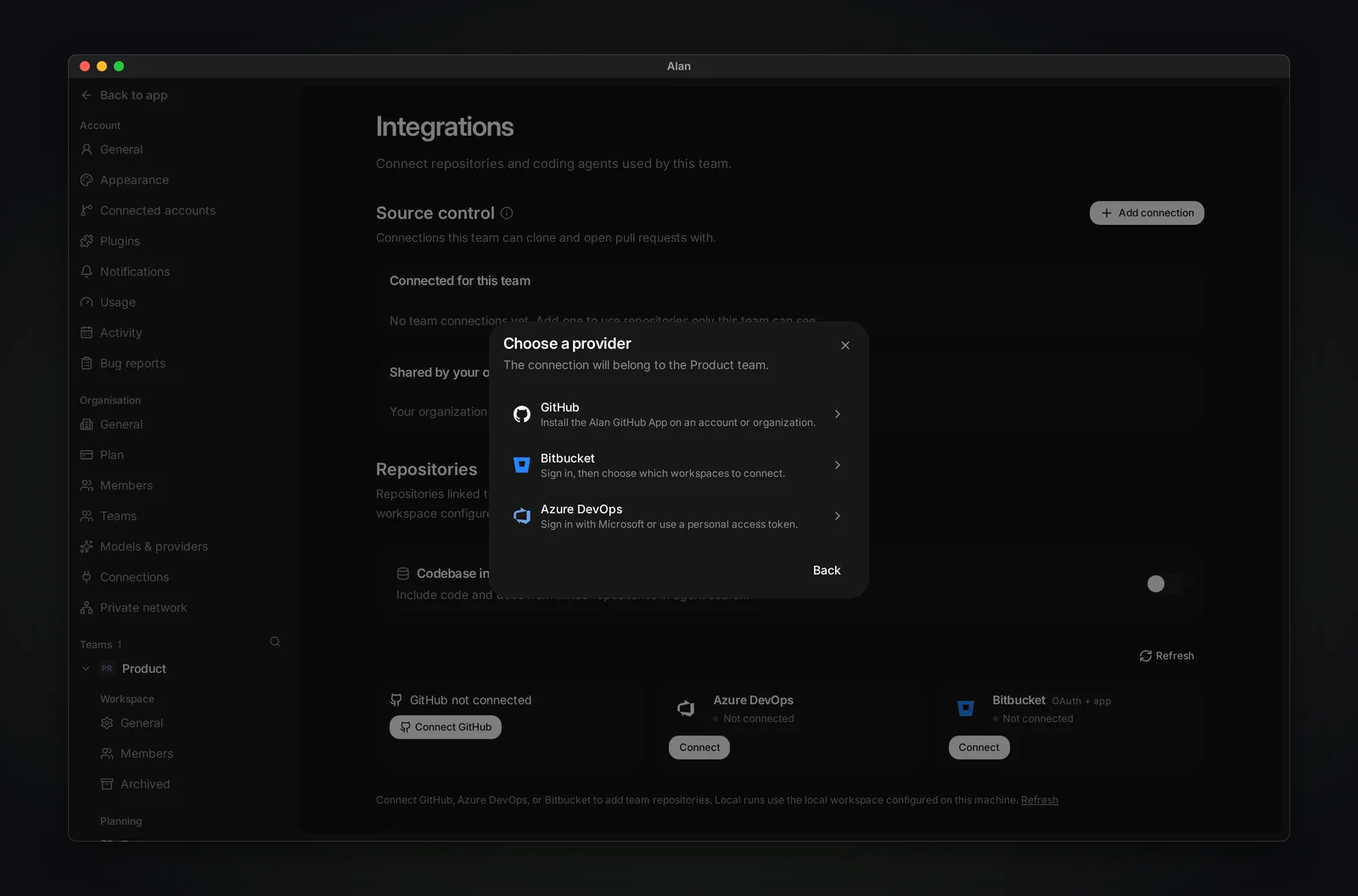The height and width of the screenshot is (896, 1358).
Task: Select the GitHub provider logo icon
Action: [522, 414]
